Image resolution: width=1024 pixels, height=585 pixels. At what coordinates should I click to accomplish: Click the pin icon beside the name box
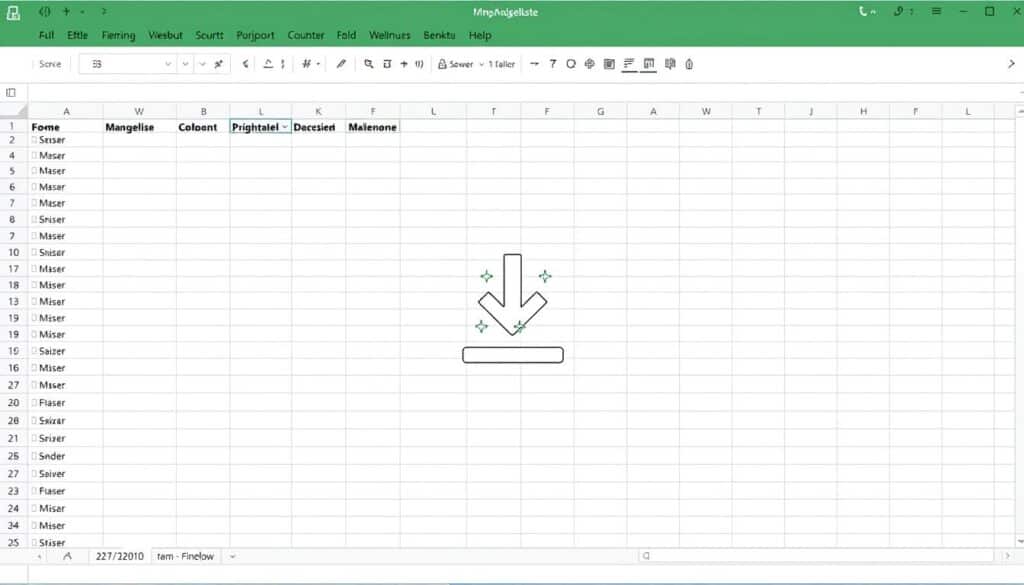pyautogui.click(x=219, y=64)
